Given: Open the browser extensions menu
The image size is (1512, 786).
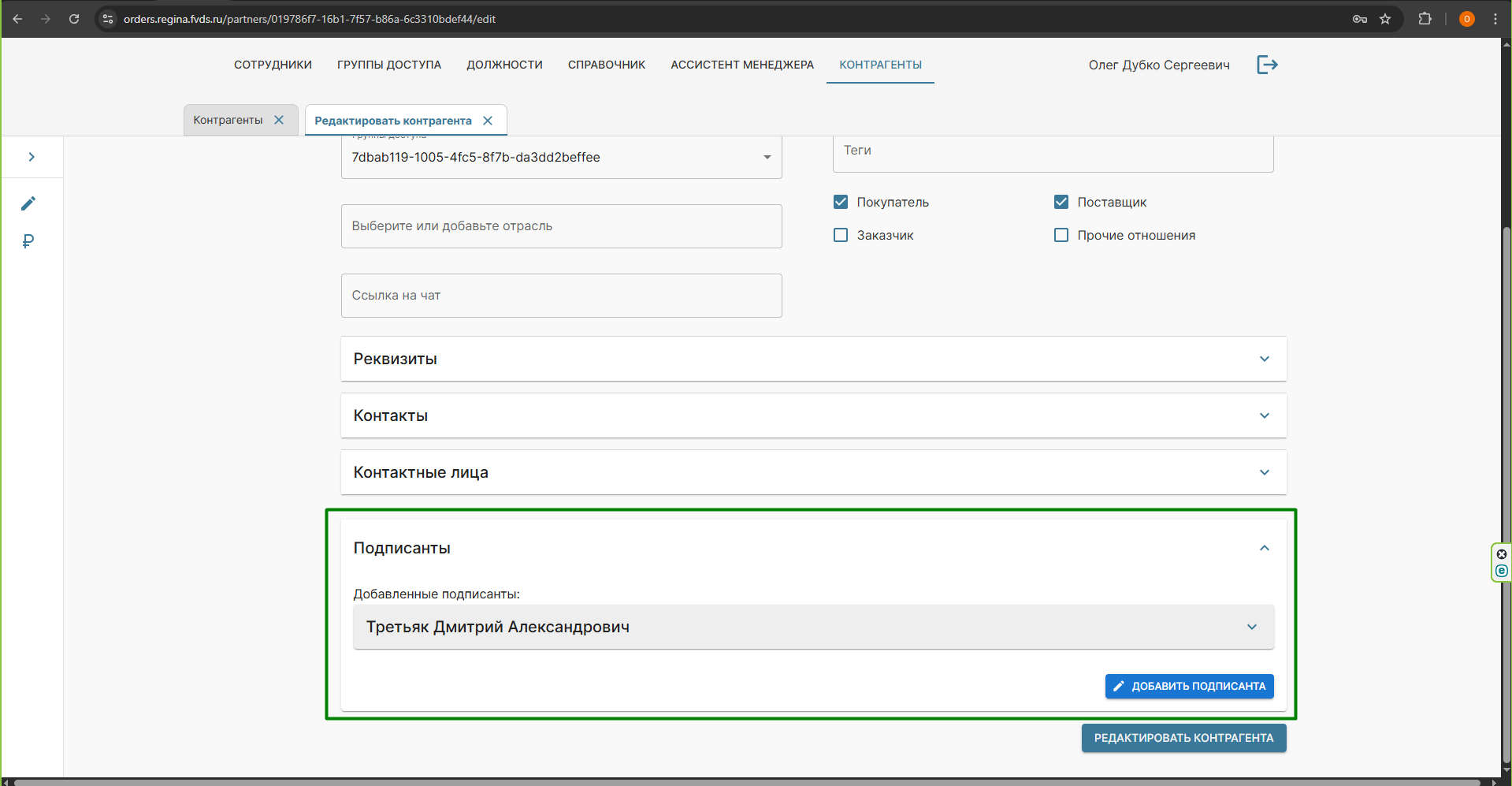Looking at the screenshot, I should click(x=1425, y=19).
